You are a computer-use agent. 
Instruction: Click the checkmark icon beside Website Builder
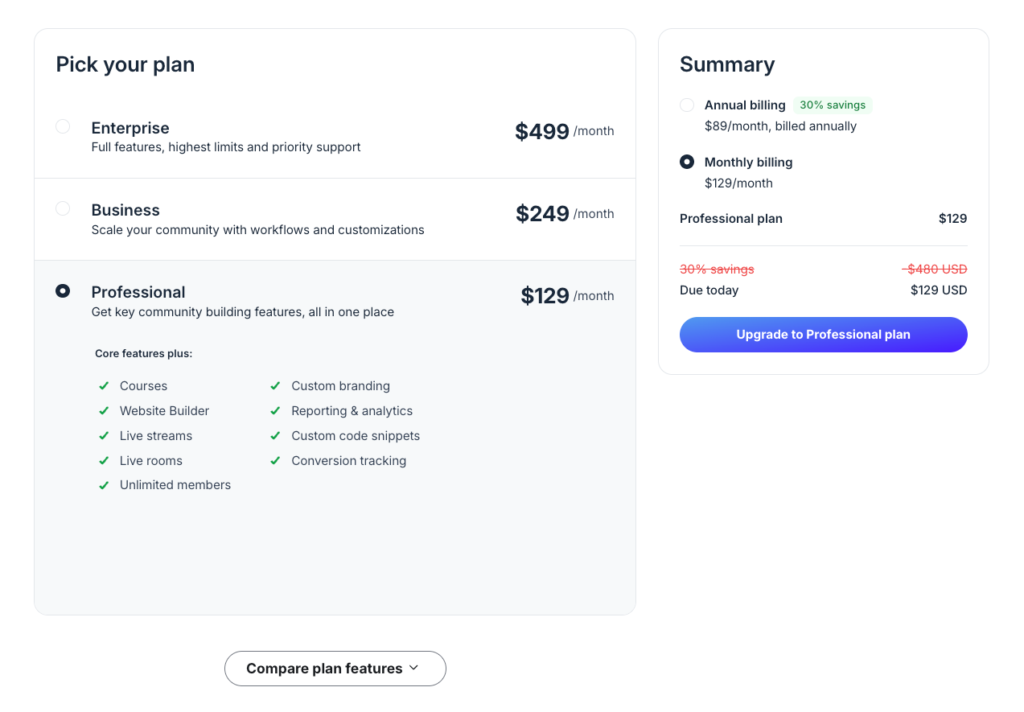(103, 411)
